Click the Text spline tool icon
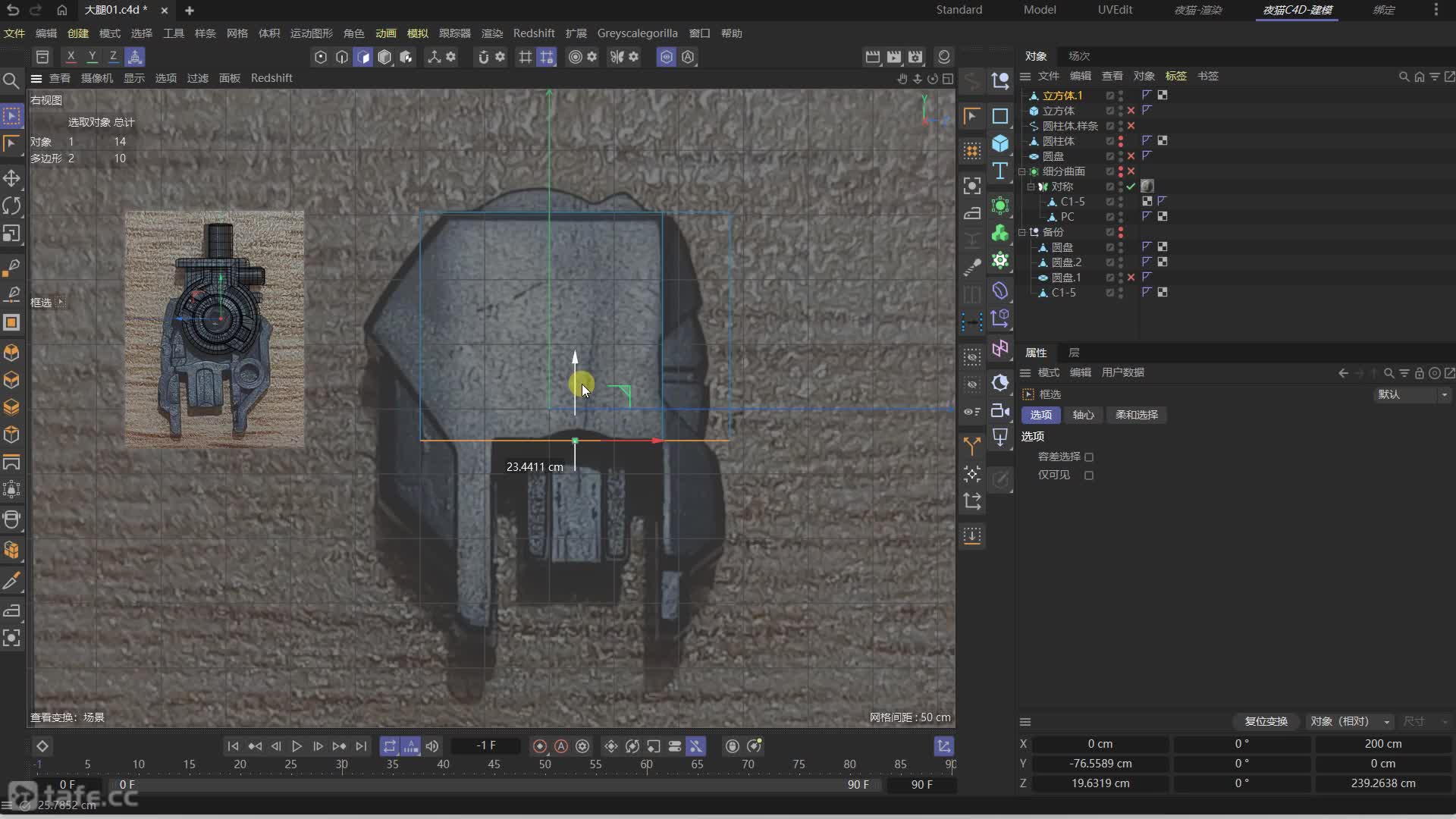Image resolution: width=1456 pixels, height=819 pixels. click(x=1000, y=171)
